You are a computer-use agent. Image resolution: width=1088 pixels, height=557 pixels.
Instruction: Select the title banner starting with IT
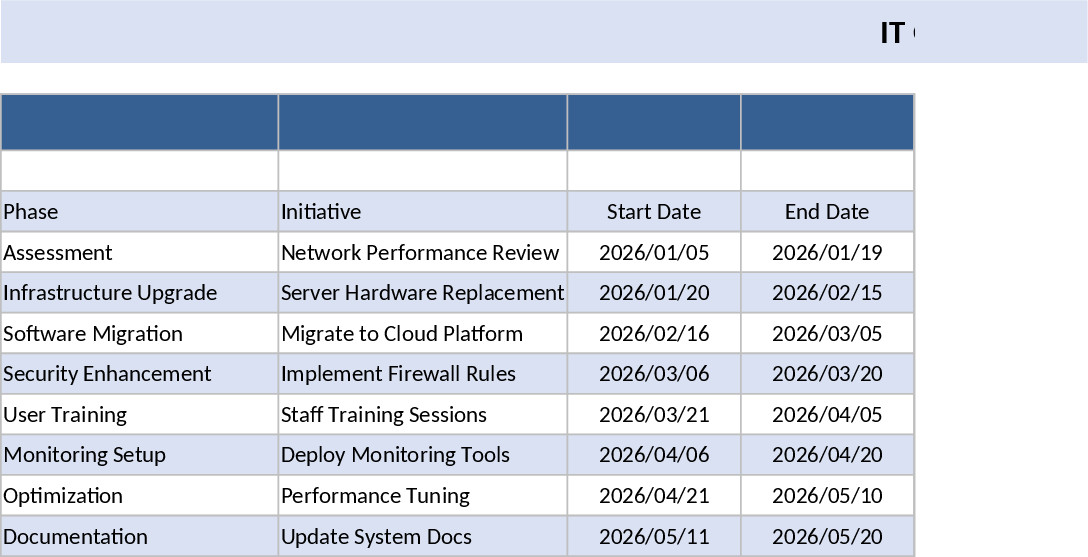tap(544, 32)
